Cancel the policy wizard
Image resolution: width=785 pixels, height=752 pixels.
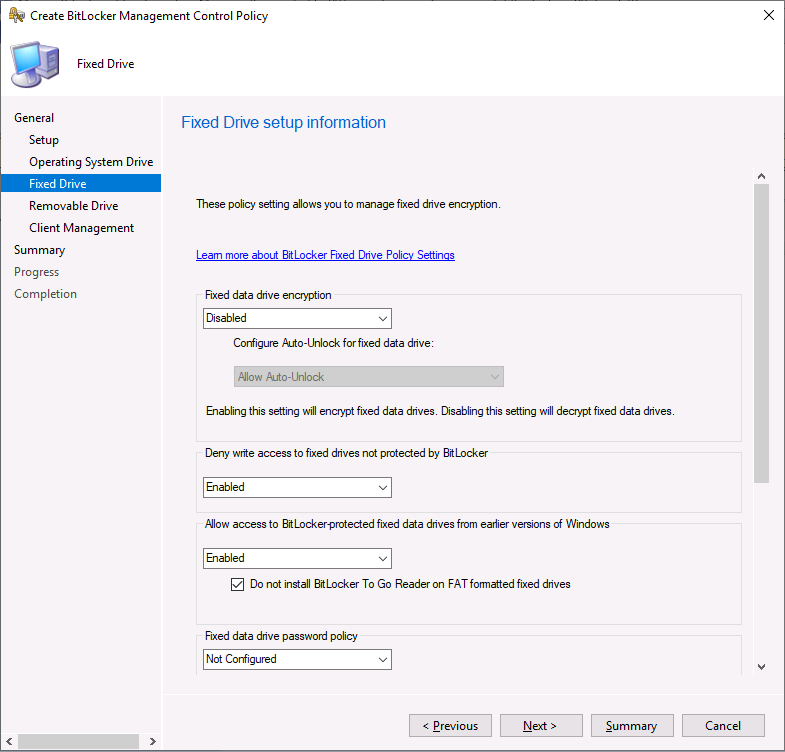click(723, 725)
